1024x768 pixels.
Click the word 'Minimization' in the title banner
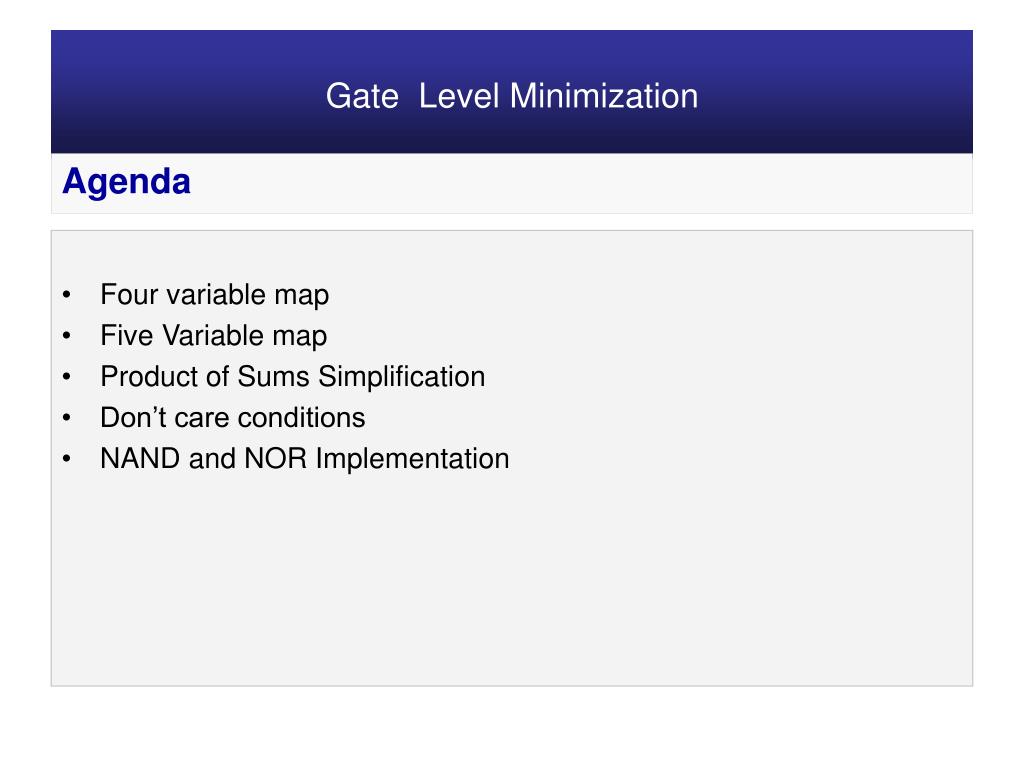604,96
